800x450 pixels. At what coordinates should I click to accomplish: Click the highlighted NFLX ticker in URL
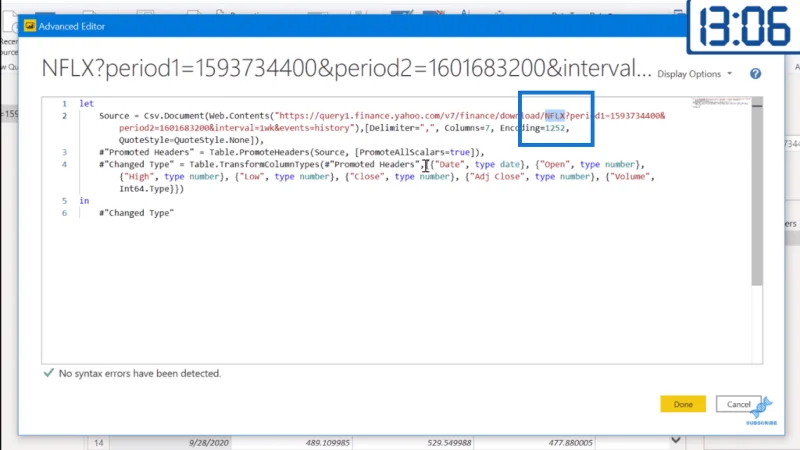tap(555, 116)
